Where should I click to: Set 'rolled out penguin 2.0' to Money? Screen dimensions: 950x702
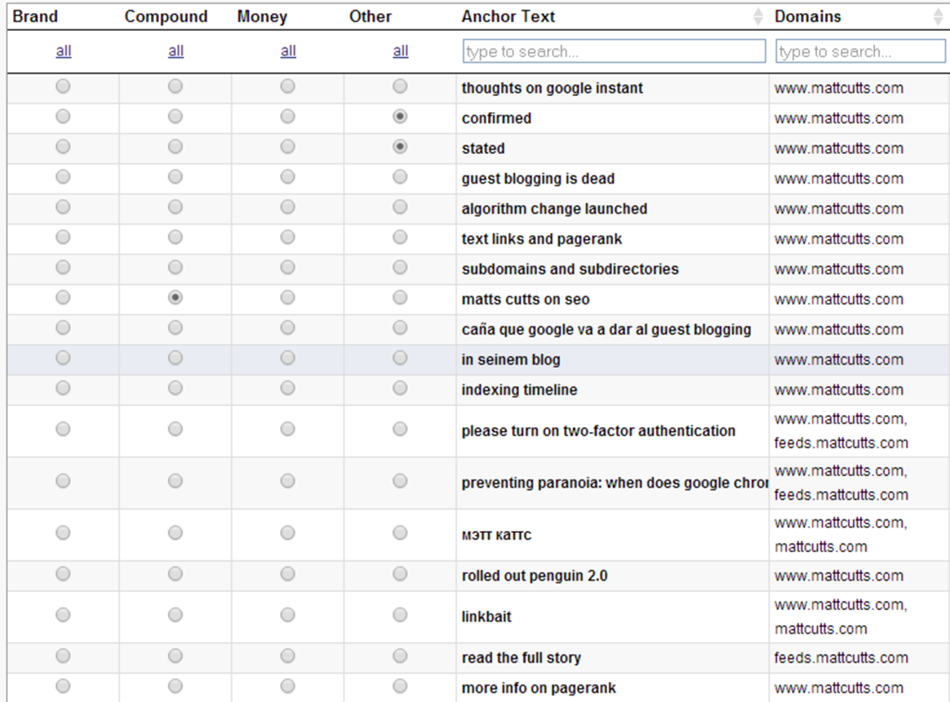[x=288, y=574]
